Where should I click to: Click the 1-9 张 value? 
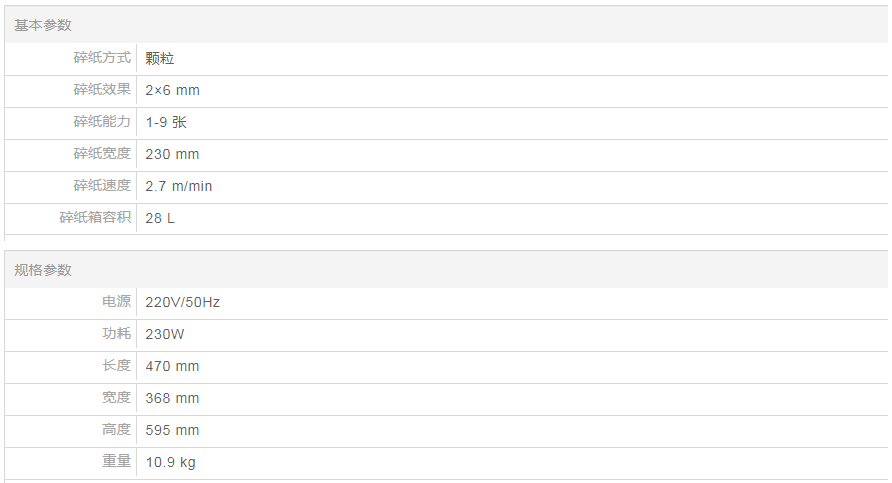tap(166, 123)
